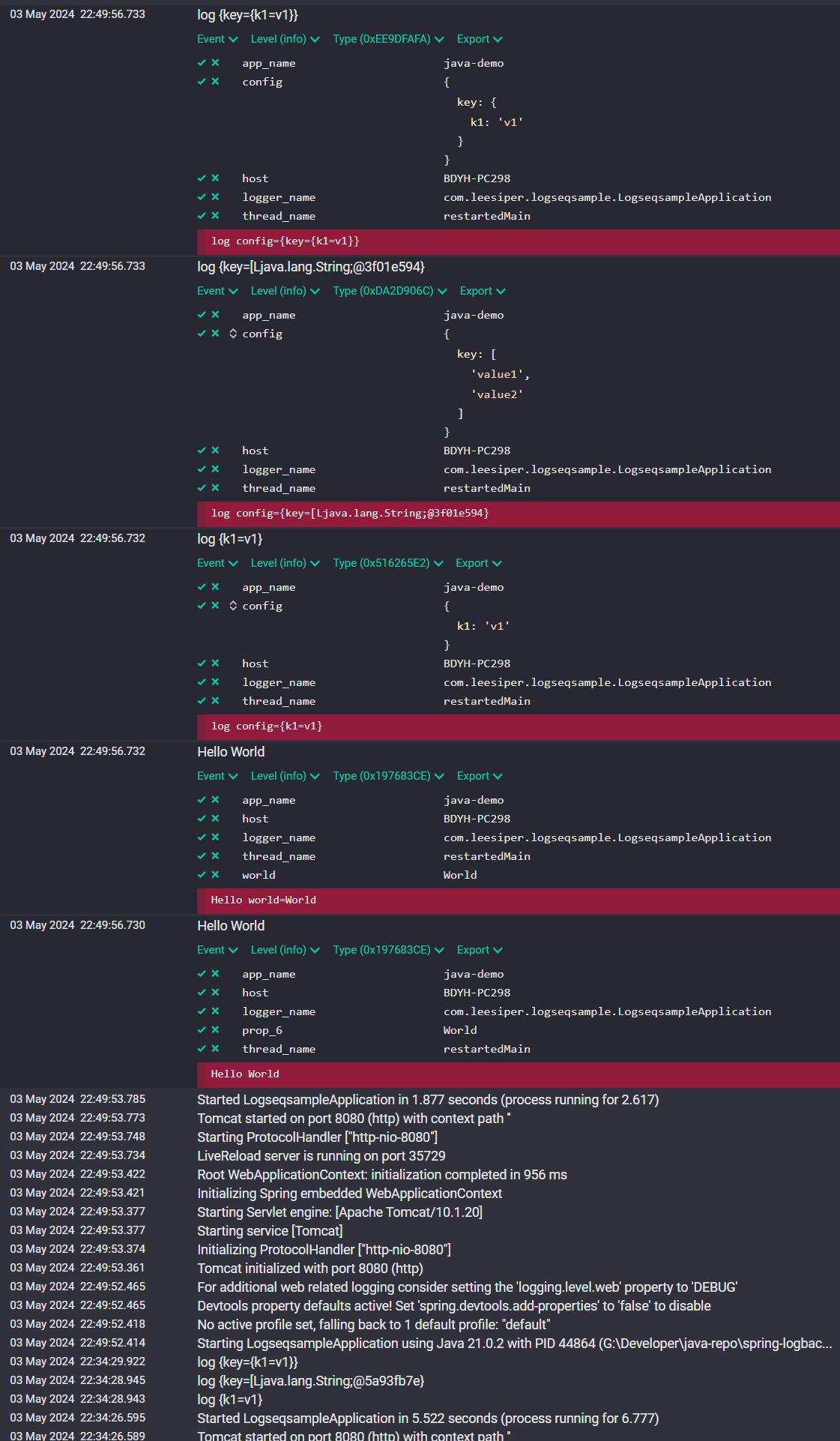The height and width of the screenshot is (1441, 840).
Task: Exclude the config property with X in second event
Action: pos(216,334)
